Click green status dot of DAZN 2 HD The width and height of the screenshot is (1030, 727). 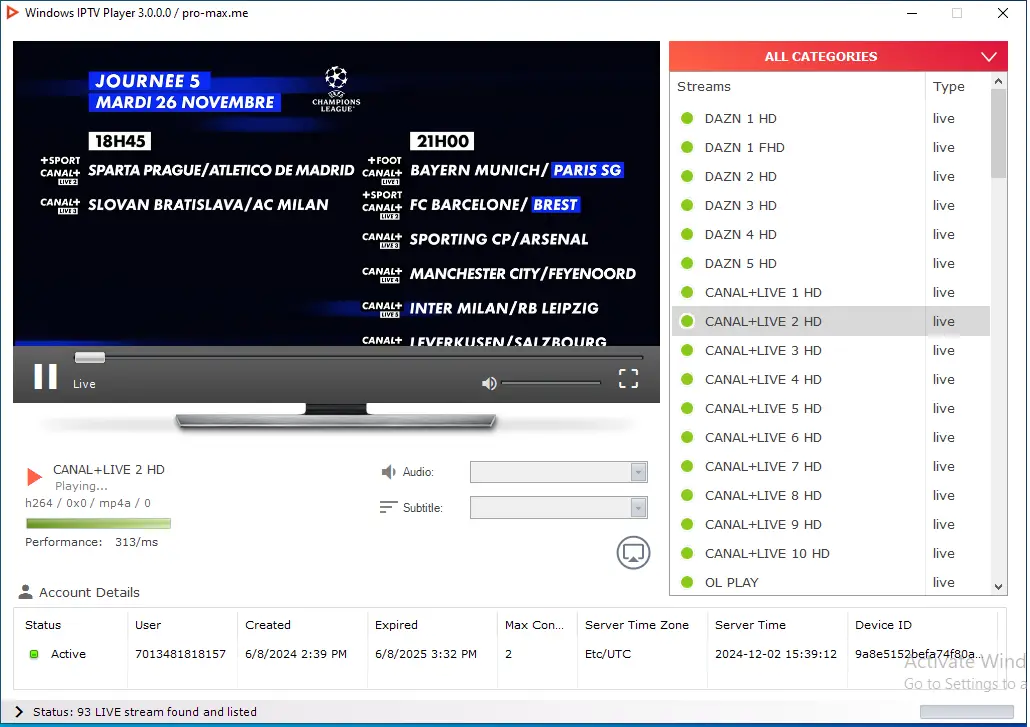687,176
